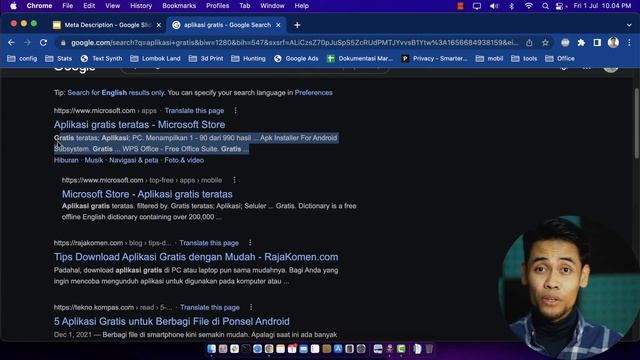This screenshot has height=360, width=640.
Task: Open Chrome three-dot menu
Action: [629, 43]
